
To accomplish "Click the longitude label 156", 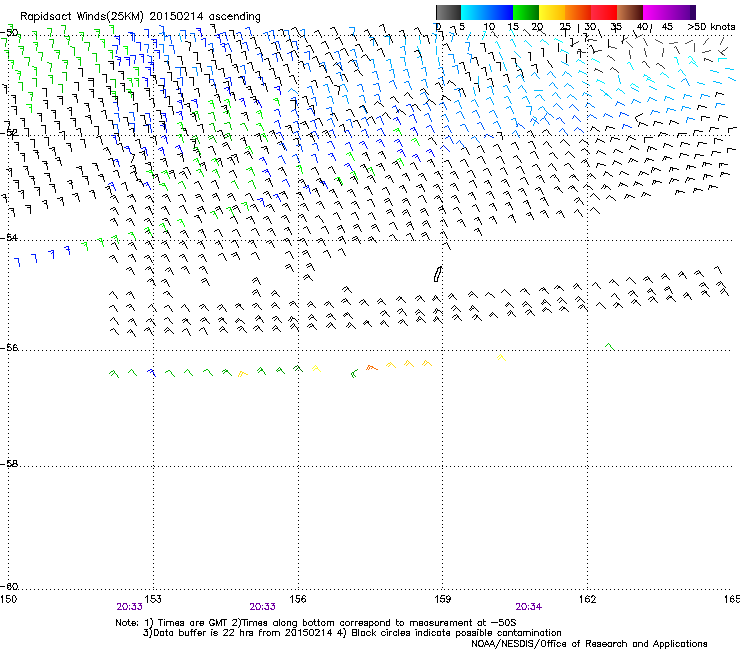I will click(x=298, y=599).
